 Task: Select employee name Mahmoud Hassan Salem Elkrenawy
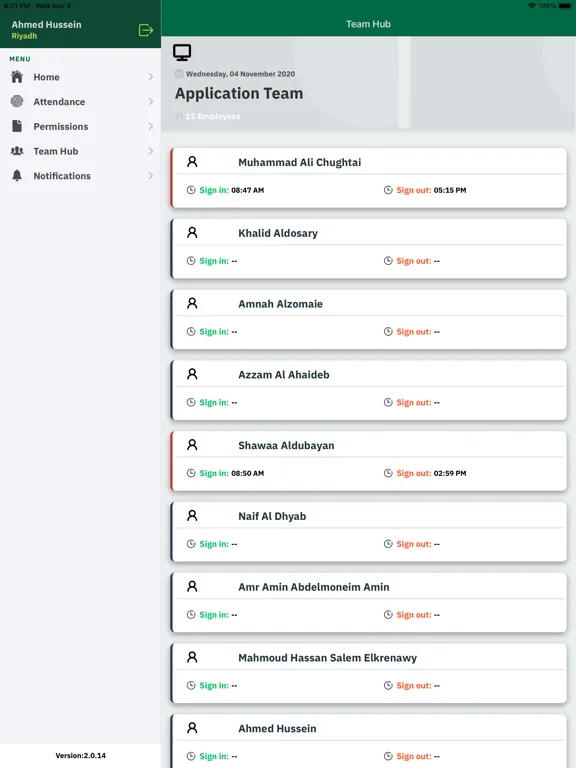tap(327, 658)
